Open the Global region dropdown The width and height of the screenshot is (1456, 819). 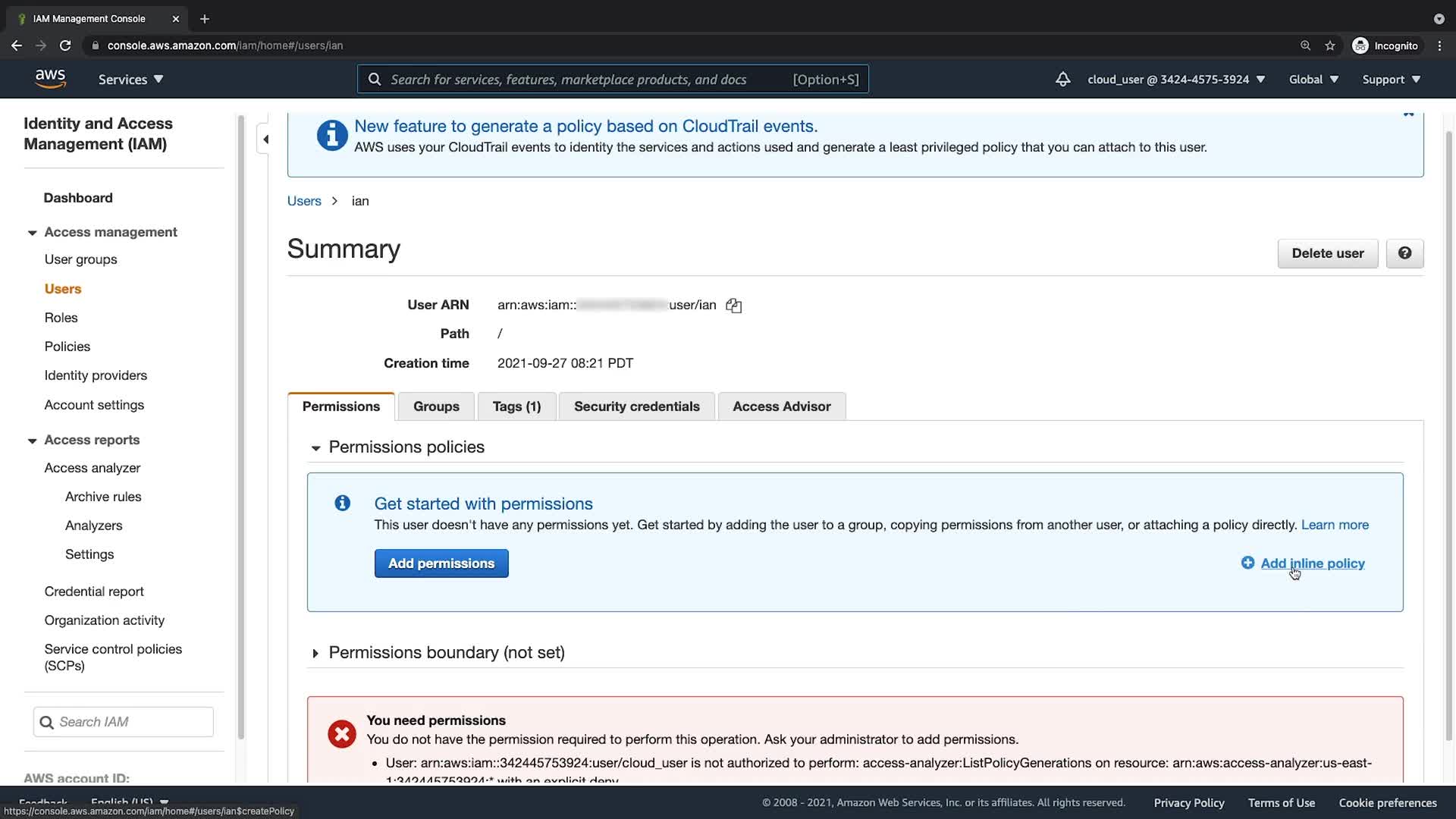point(1313,79)
